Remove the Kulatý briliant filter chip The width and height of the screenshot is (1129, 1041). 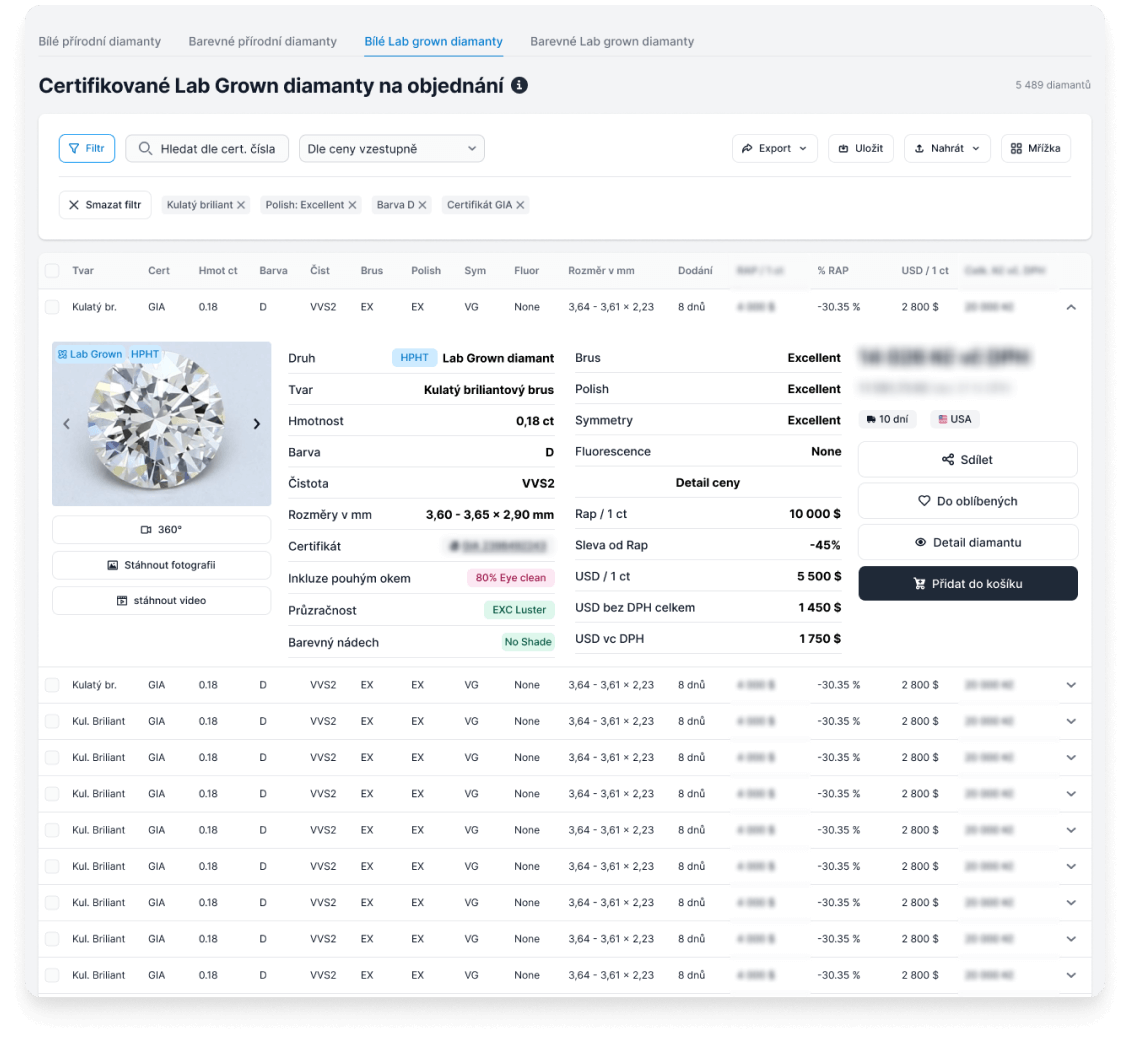tap(241, 205)
